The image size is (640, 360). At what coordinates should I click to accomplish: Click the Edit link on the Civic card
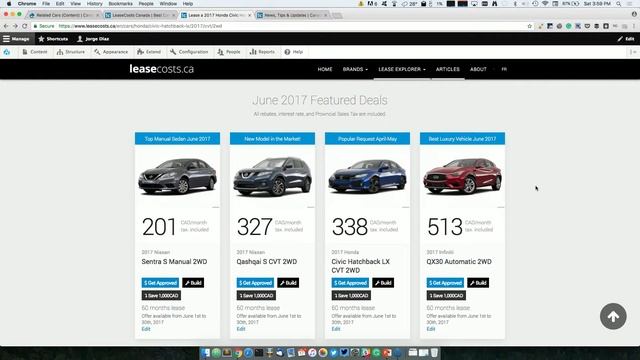pos(336,329)
